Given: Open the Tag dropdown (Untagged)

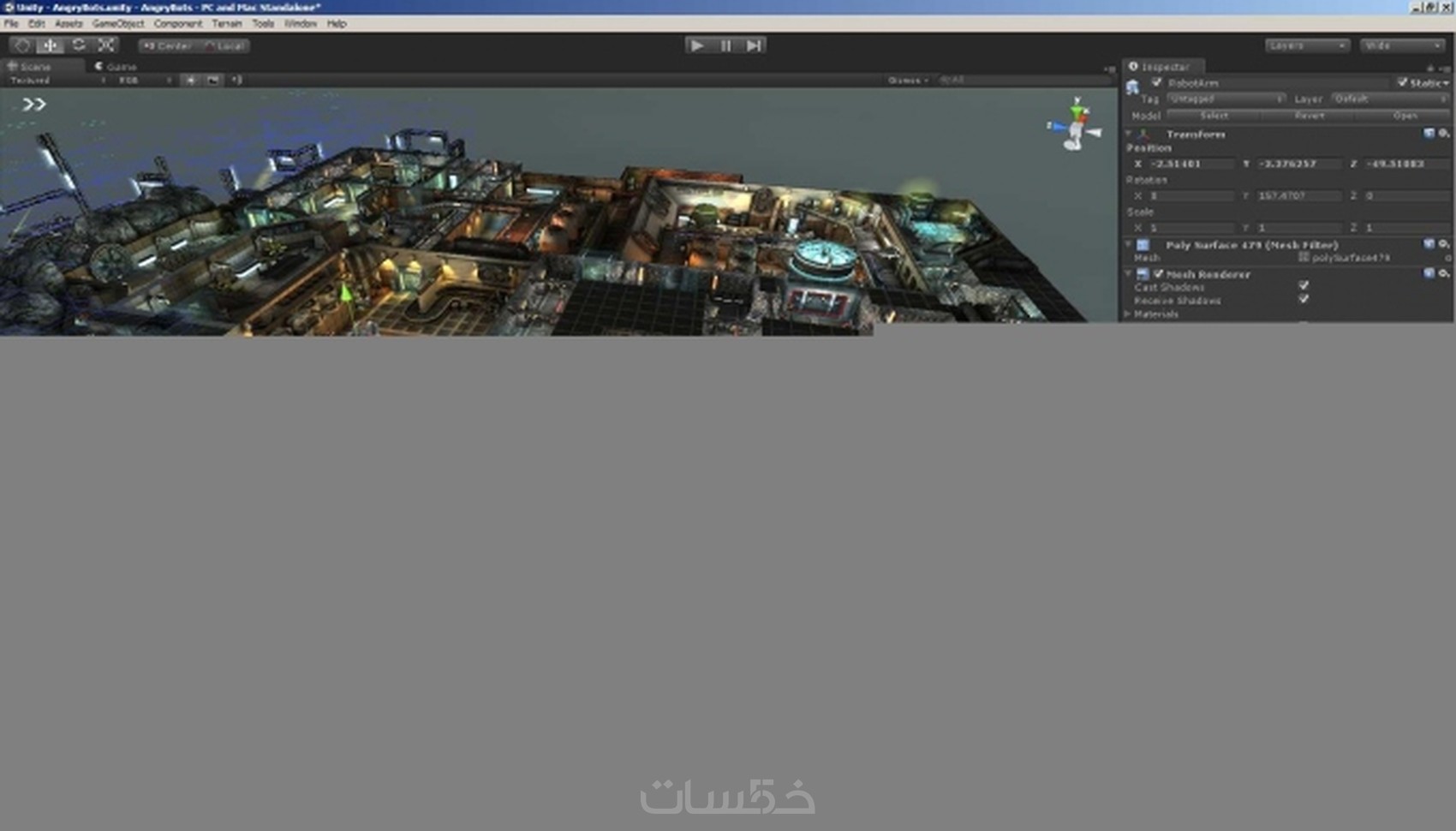Looking at the screenshot, I should [1226, 99].
